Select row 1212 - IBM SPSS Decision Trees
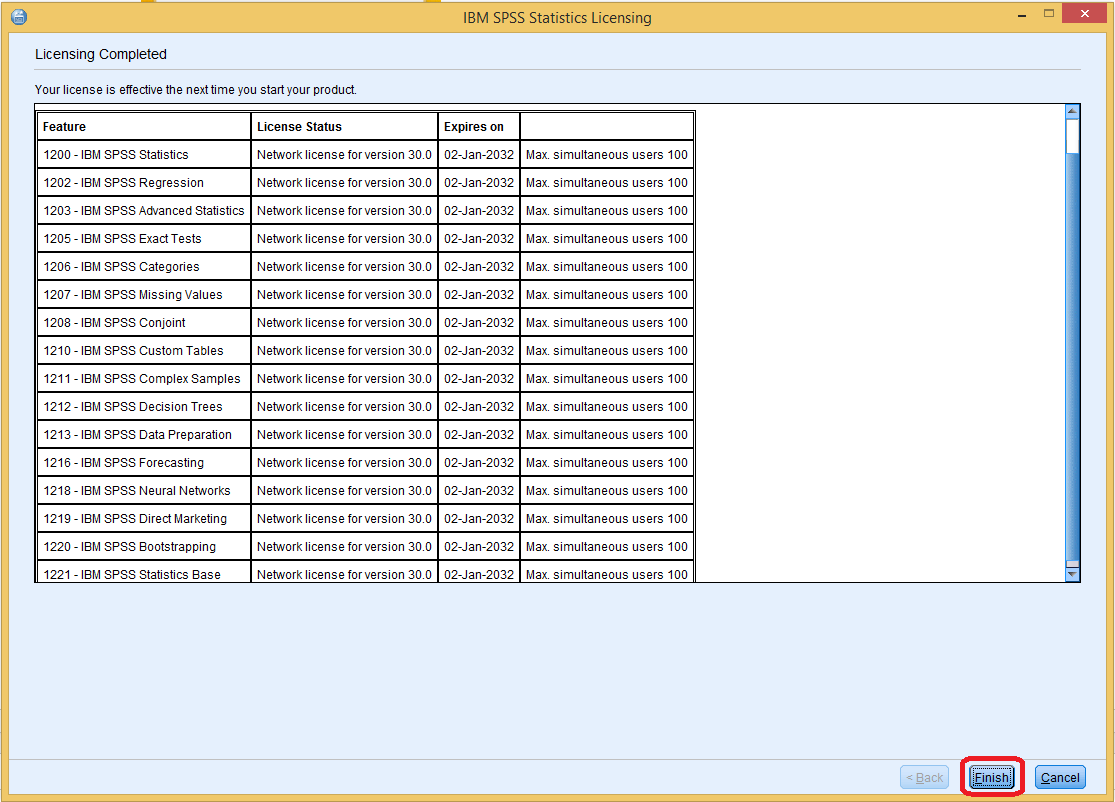This screenshot has height=802, width=1115. pos(366,407)
